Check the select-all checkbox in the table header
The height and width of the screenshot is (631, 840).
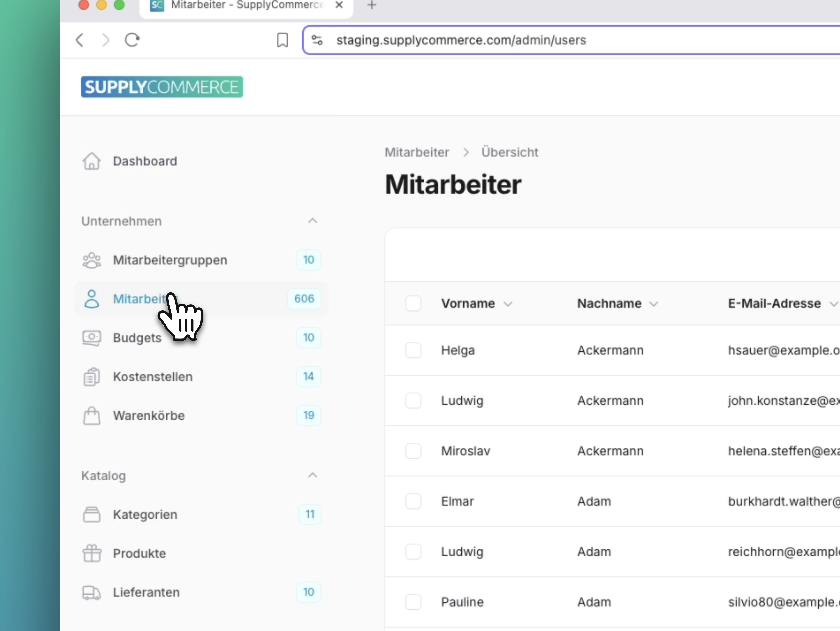point(413,304)
